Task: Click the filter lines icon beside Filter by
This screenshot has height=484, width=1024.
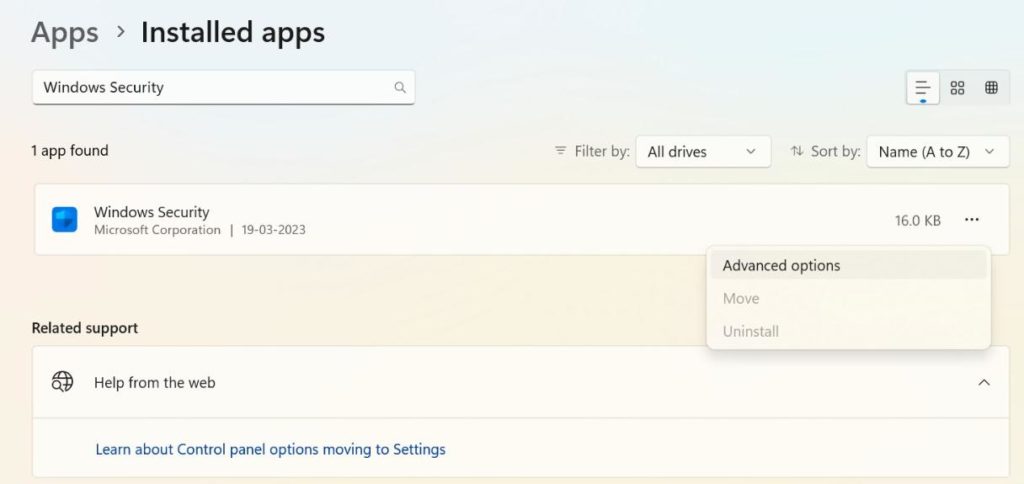Action: (560, 151)
